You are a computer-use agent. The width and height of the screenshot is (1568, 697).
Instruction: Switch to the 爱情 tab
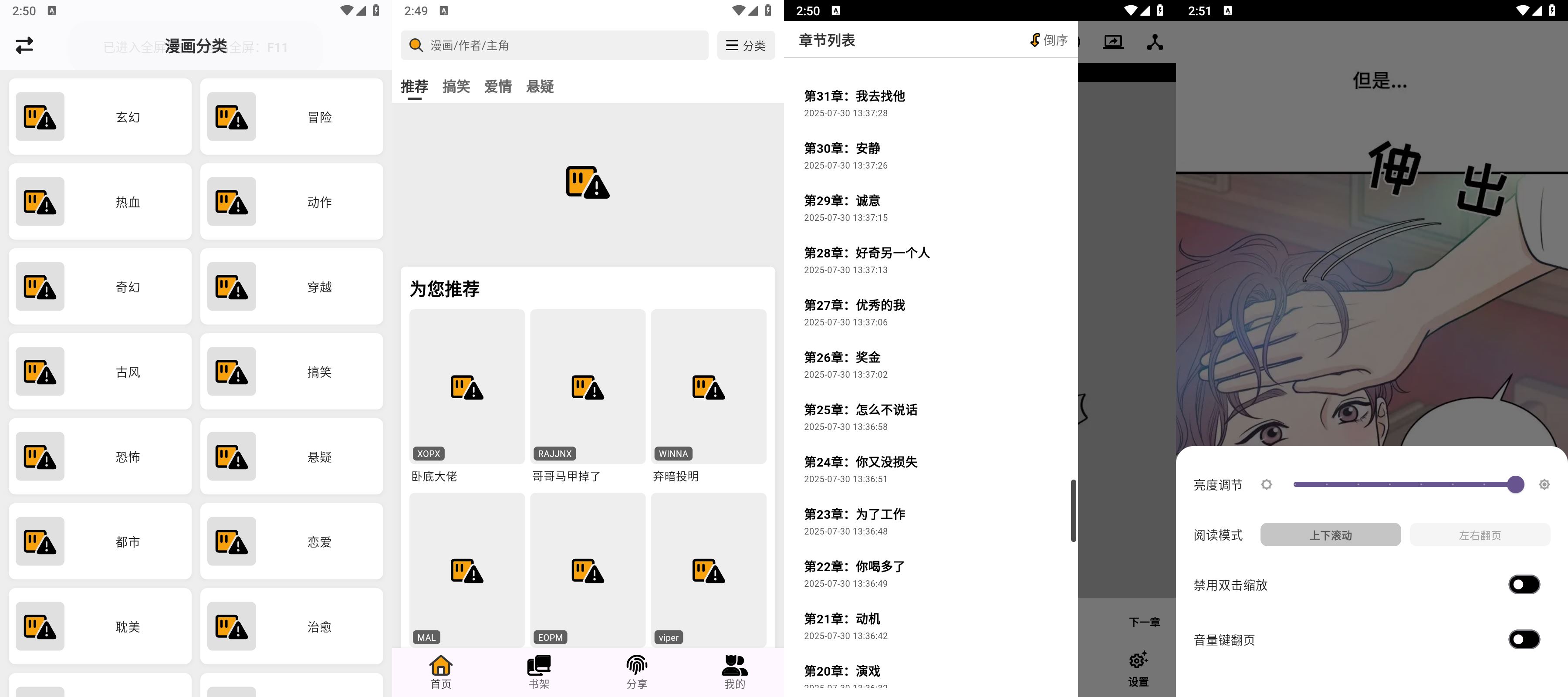(498, 86)
